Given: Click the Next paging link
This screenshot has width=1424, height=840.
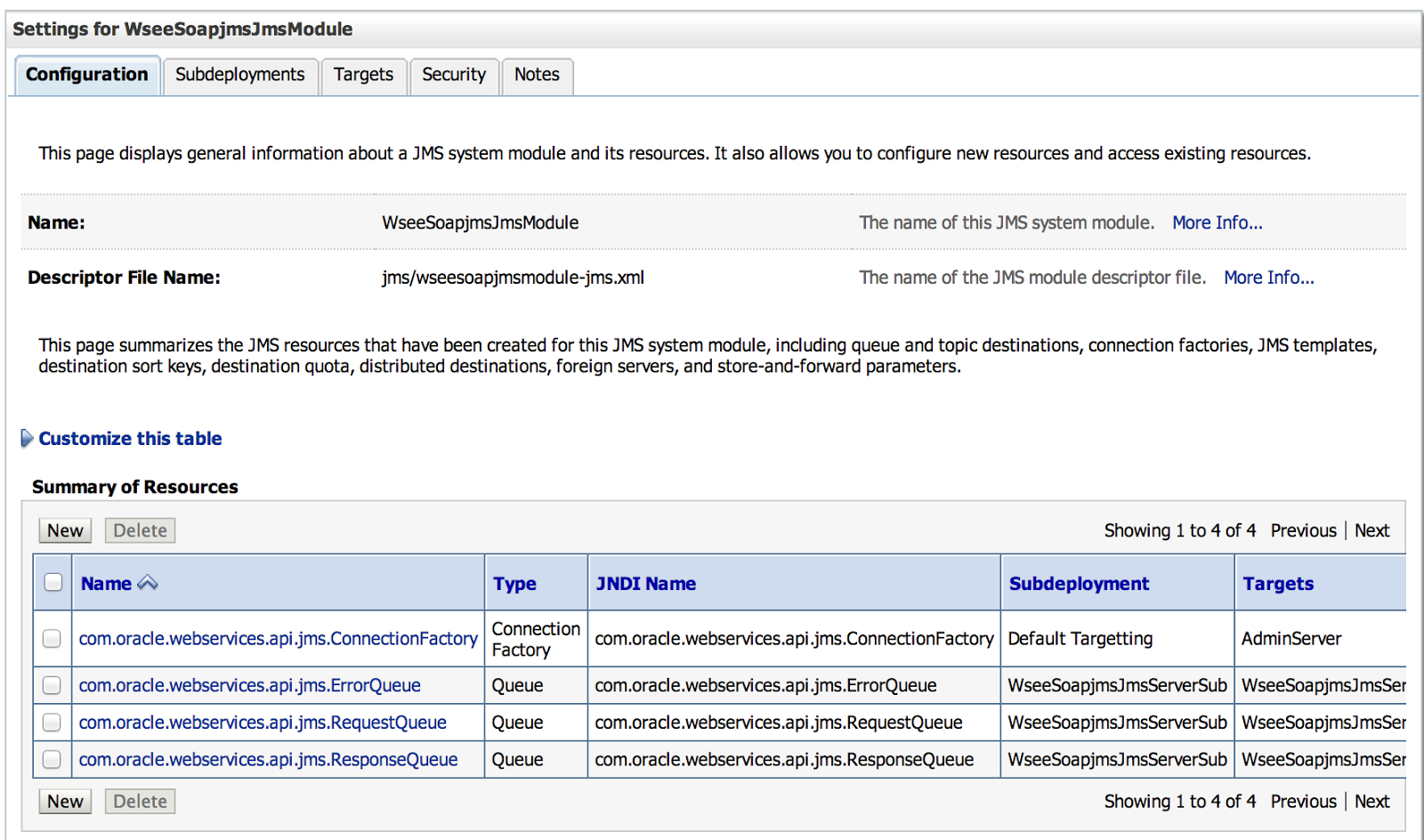Looking at the screenshot, I should click(1371, 529).
